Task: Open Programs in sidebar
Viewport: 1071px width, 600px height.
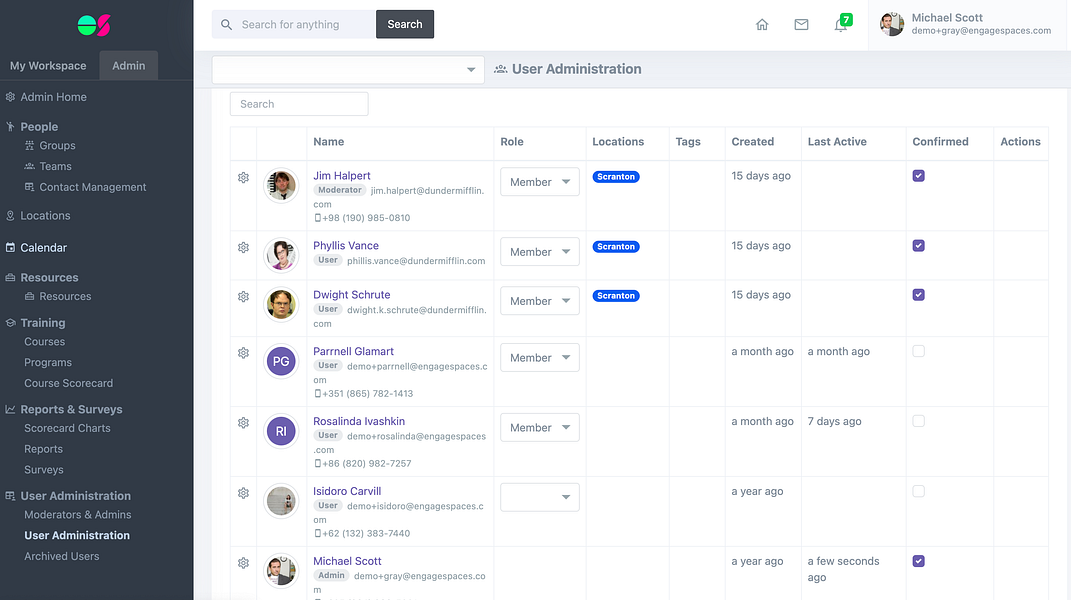Action: click(48, 362)
